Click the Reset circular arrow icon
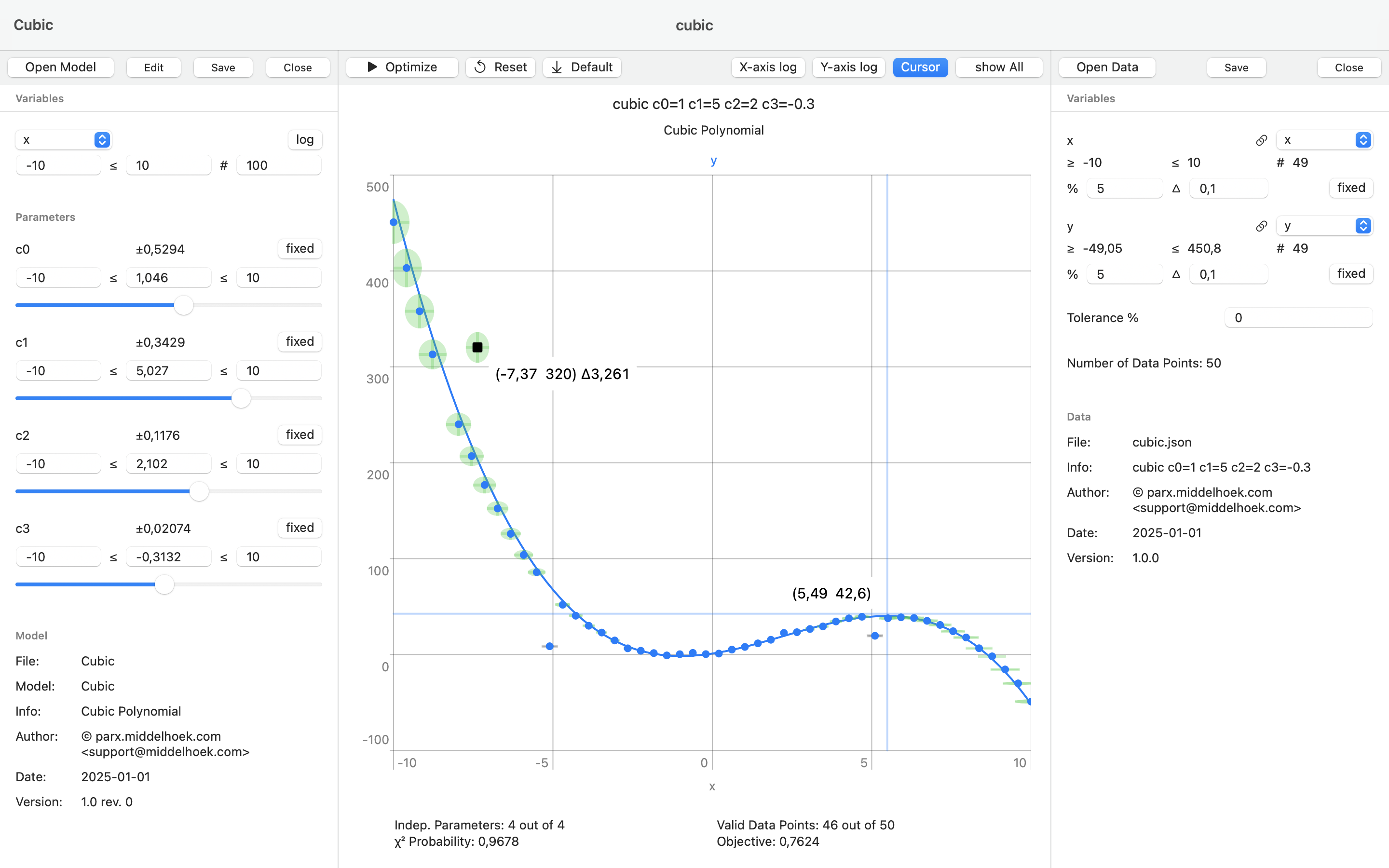The height and width of the screenshot is (868, 1389). tap(480, 67)
